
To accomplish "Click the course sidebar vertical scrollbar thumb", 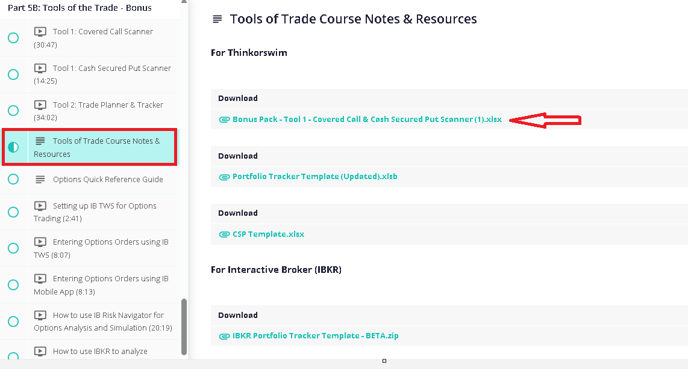I will 184,327.
